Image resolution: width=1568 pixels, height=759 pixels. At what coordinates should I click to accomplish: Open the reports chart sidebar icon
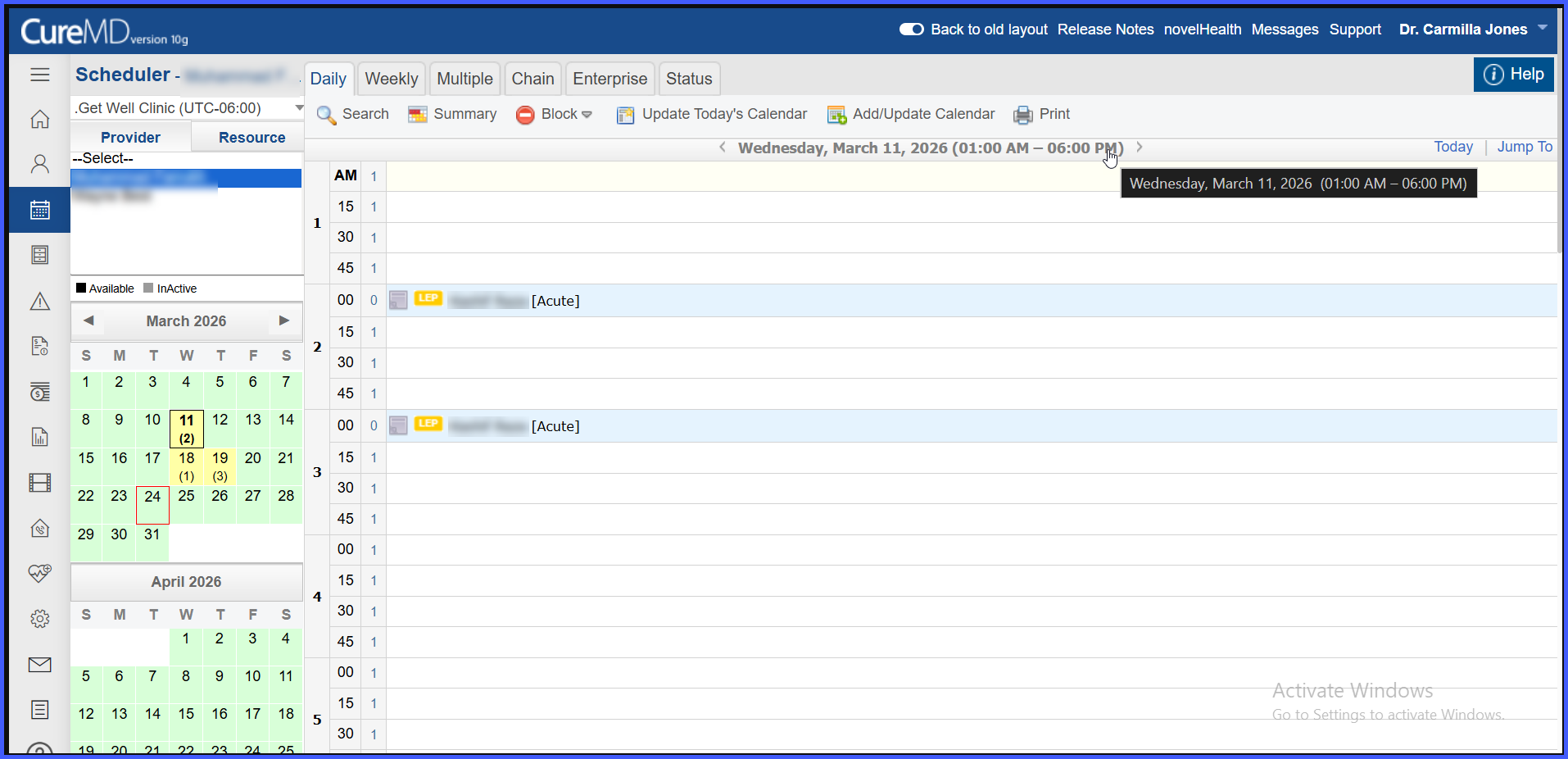(39, 437)
